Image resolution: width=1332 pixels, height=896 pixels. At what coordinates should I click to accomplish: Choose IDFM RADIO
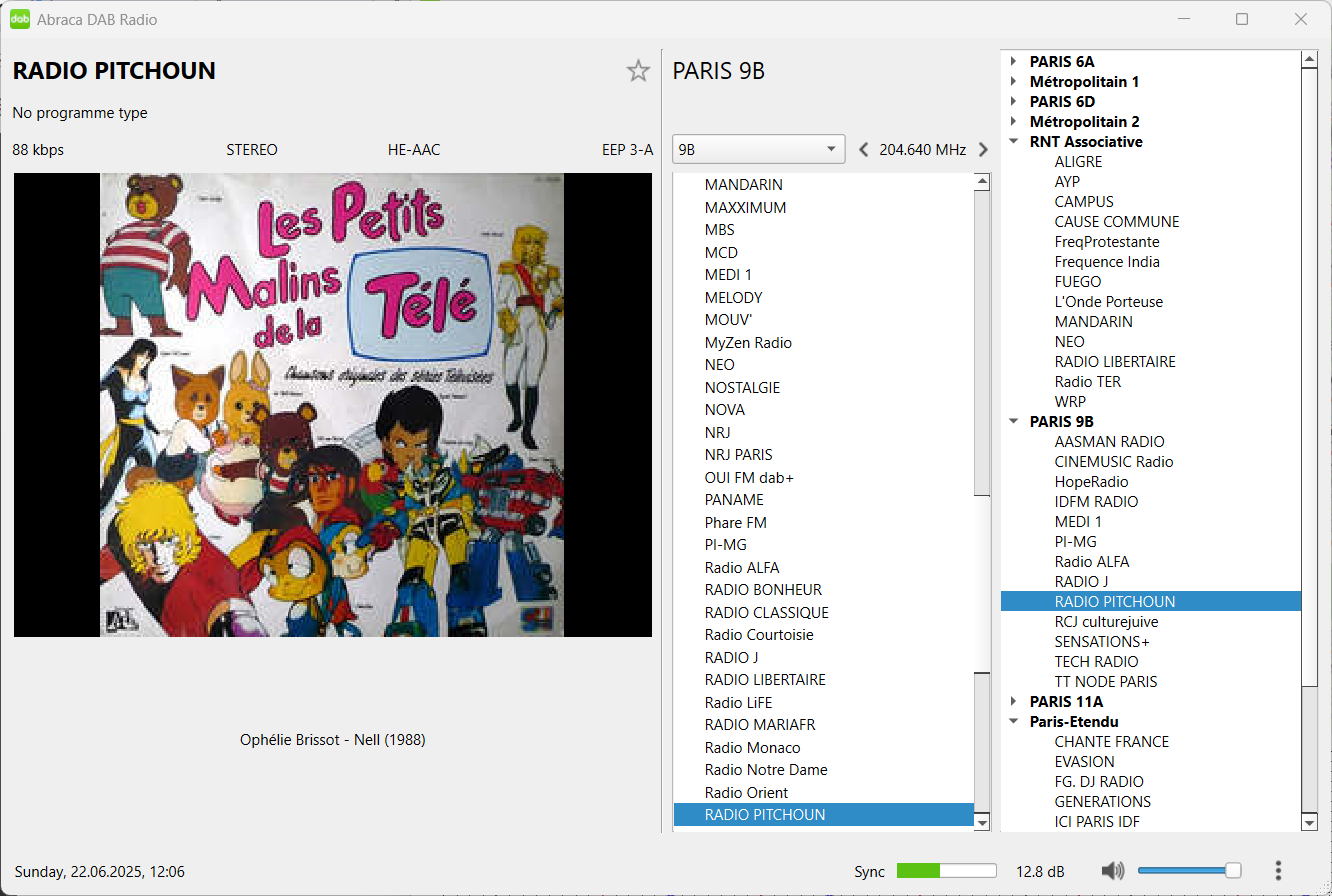(1096, 502)
